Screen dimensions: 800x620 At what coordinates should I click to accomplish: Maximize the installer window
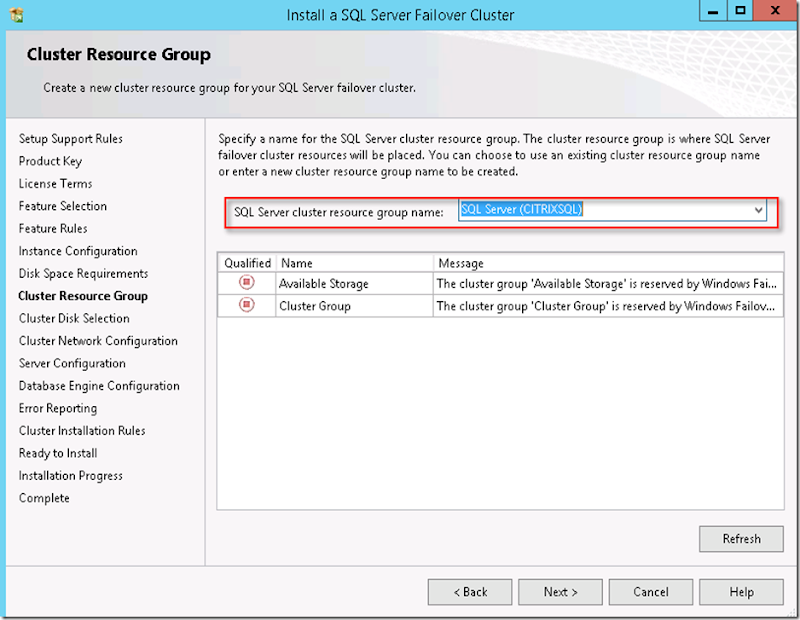click(x=740, y=11)
